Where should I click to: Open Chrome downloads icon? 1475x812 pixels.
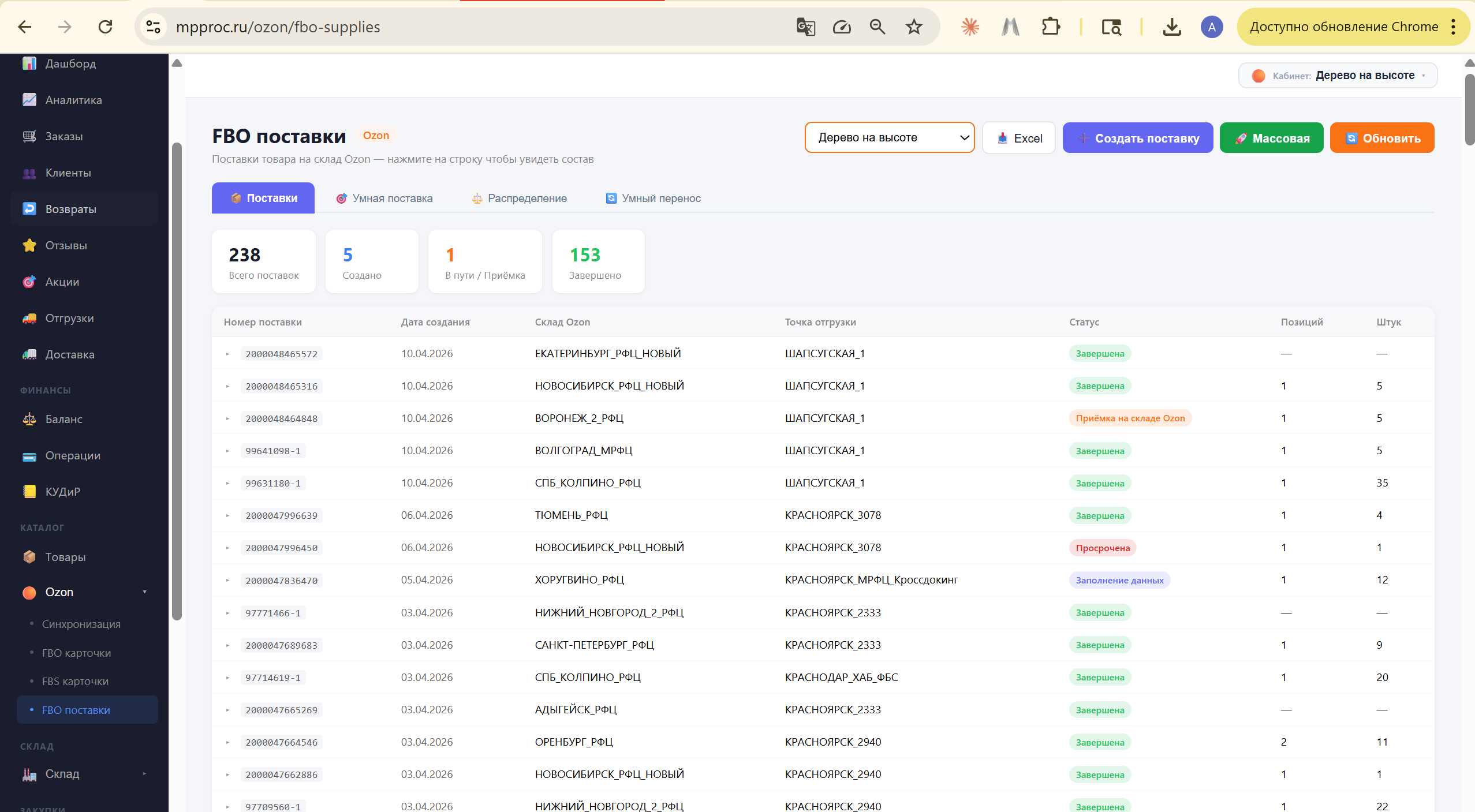point(1171,27)
